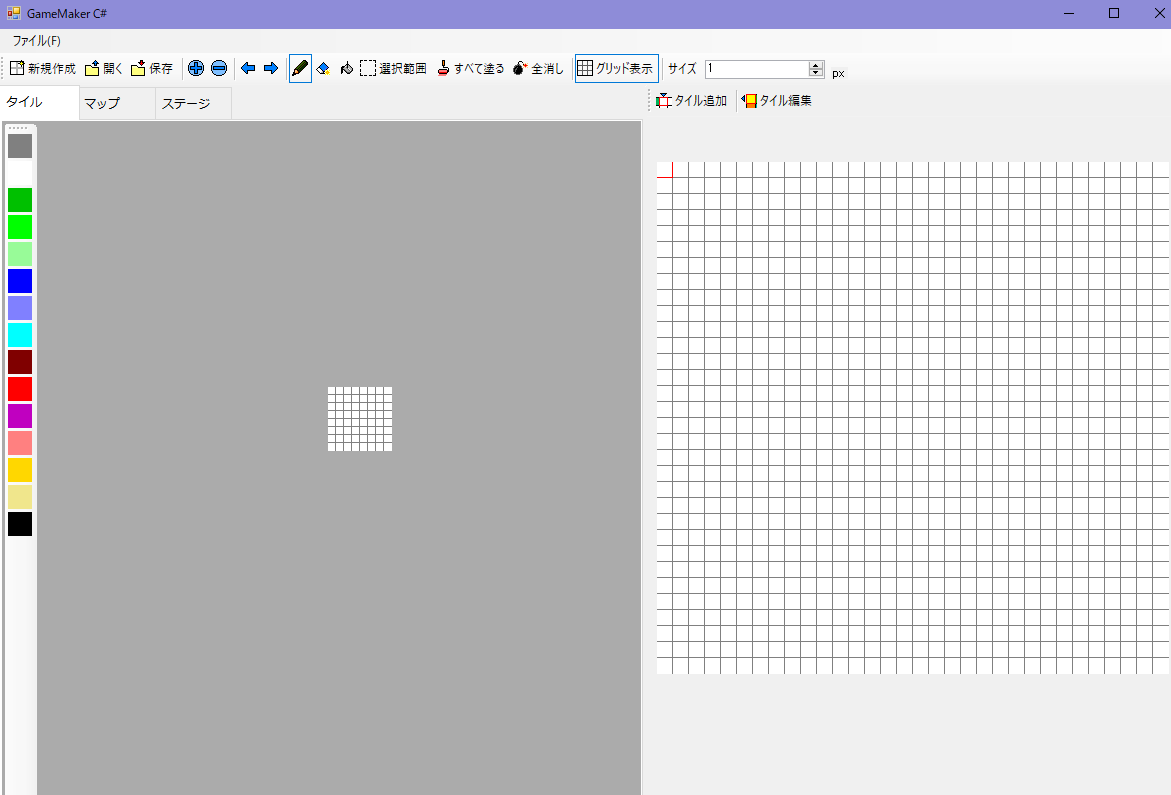
Task: Click the small white tile canvas
Action: (360, 419)
